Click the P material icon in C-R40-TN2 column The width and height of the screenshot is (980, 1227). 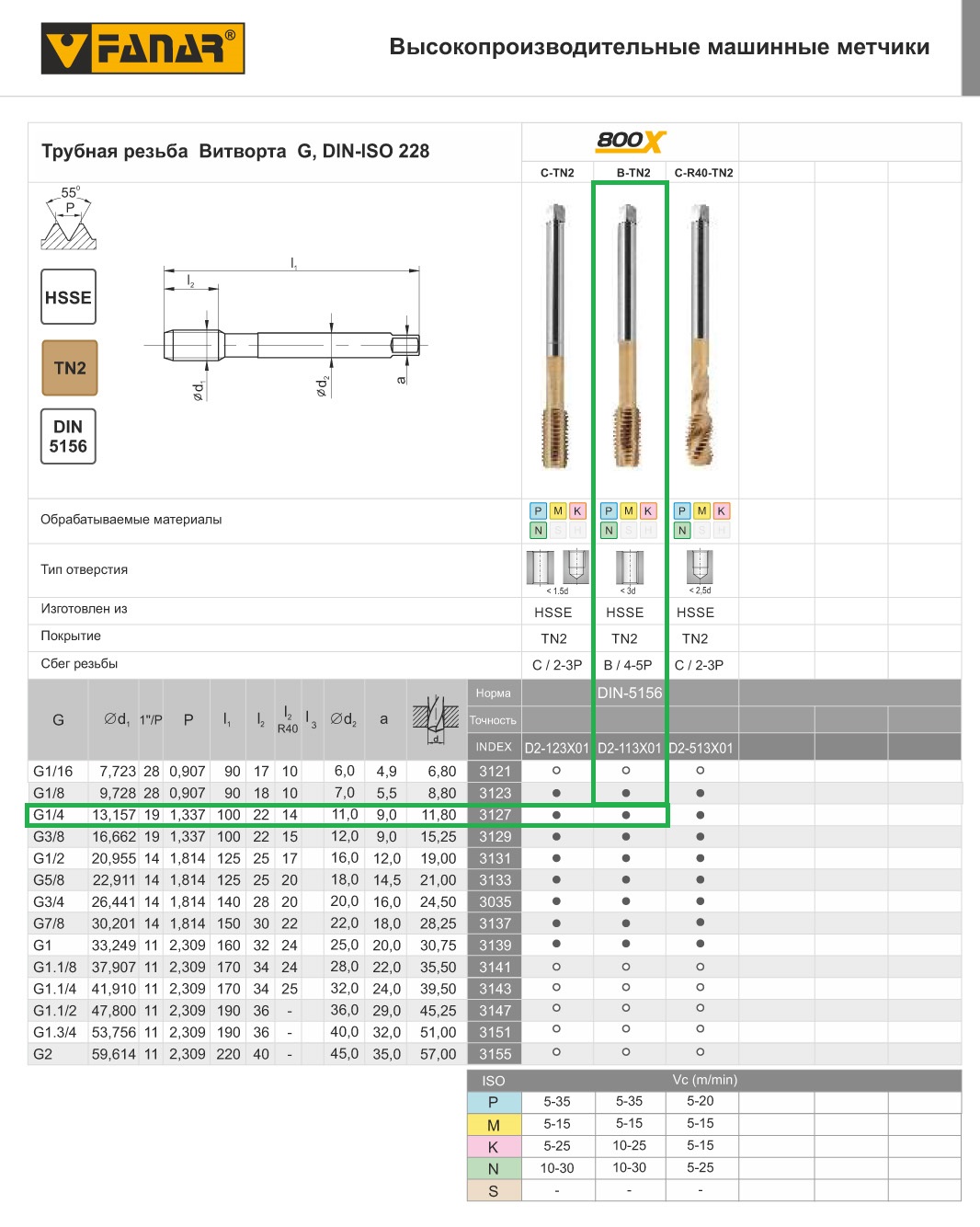point(682,510)
